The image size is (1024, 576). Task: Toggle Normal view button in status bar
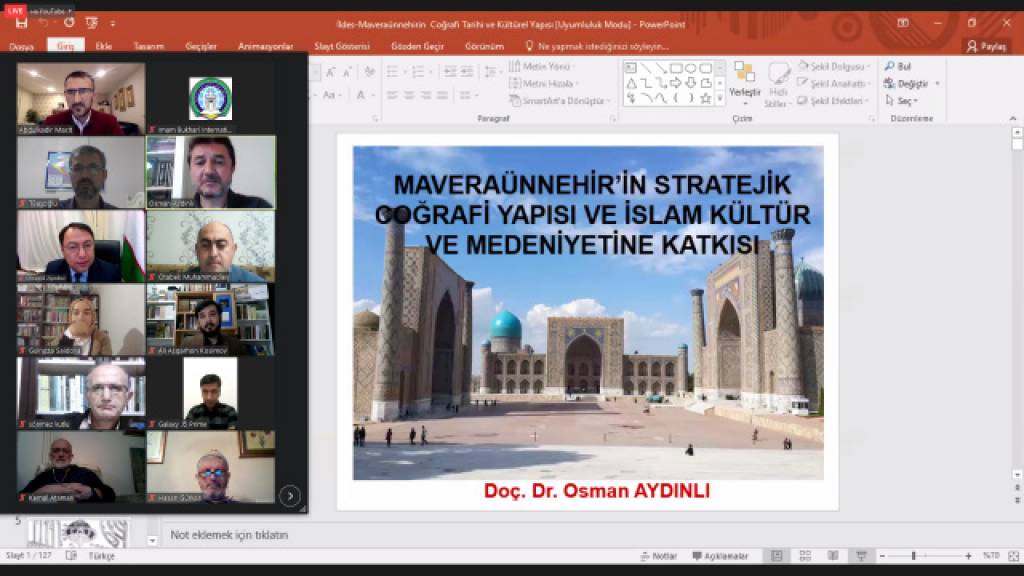point(777,555)
